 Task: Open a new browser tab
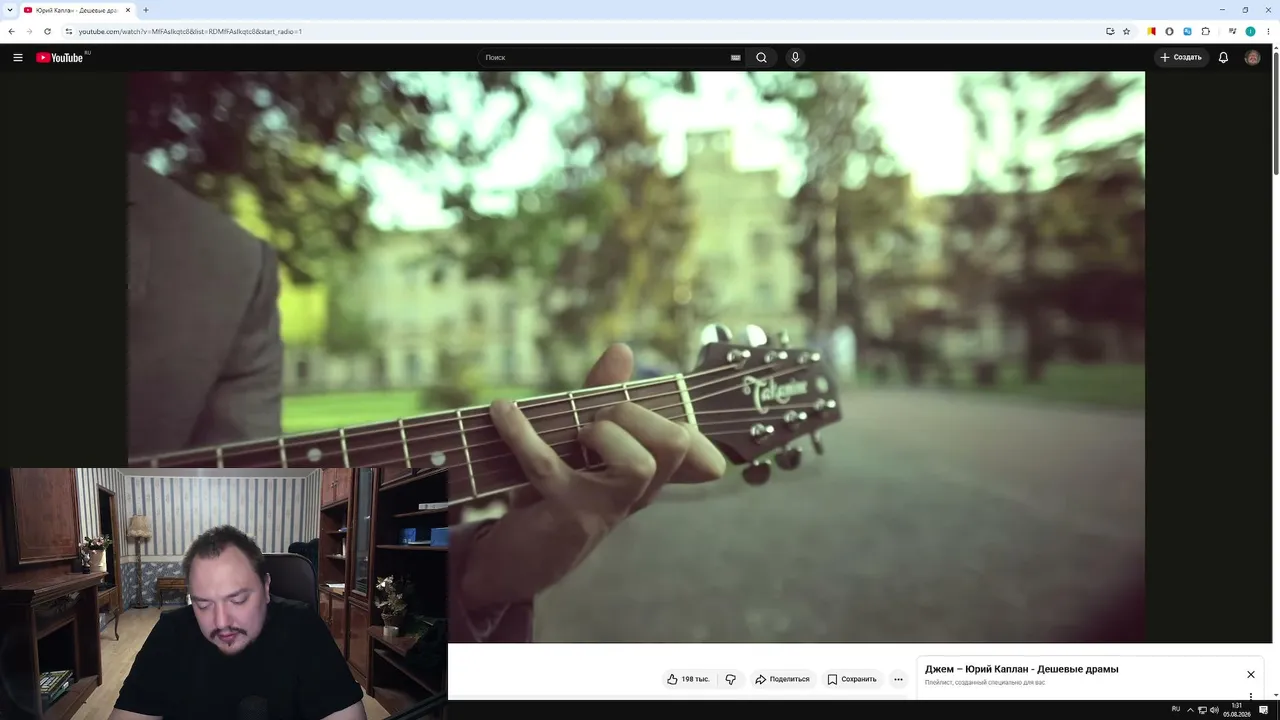tap(146, 10)
